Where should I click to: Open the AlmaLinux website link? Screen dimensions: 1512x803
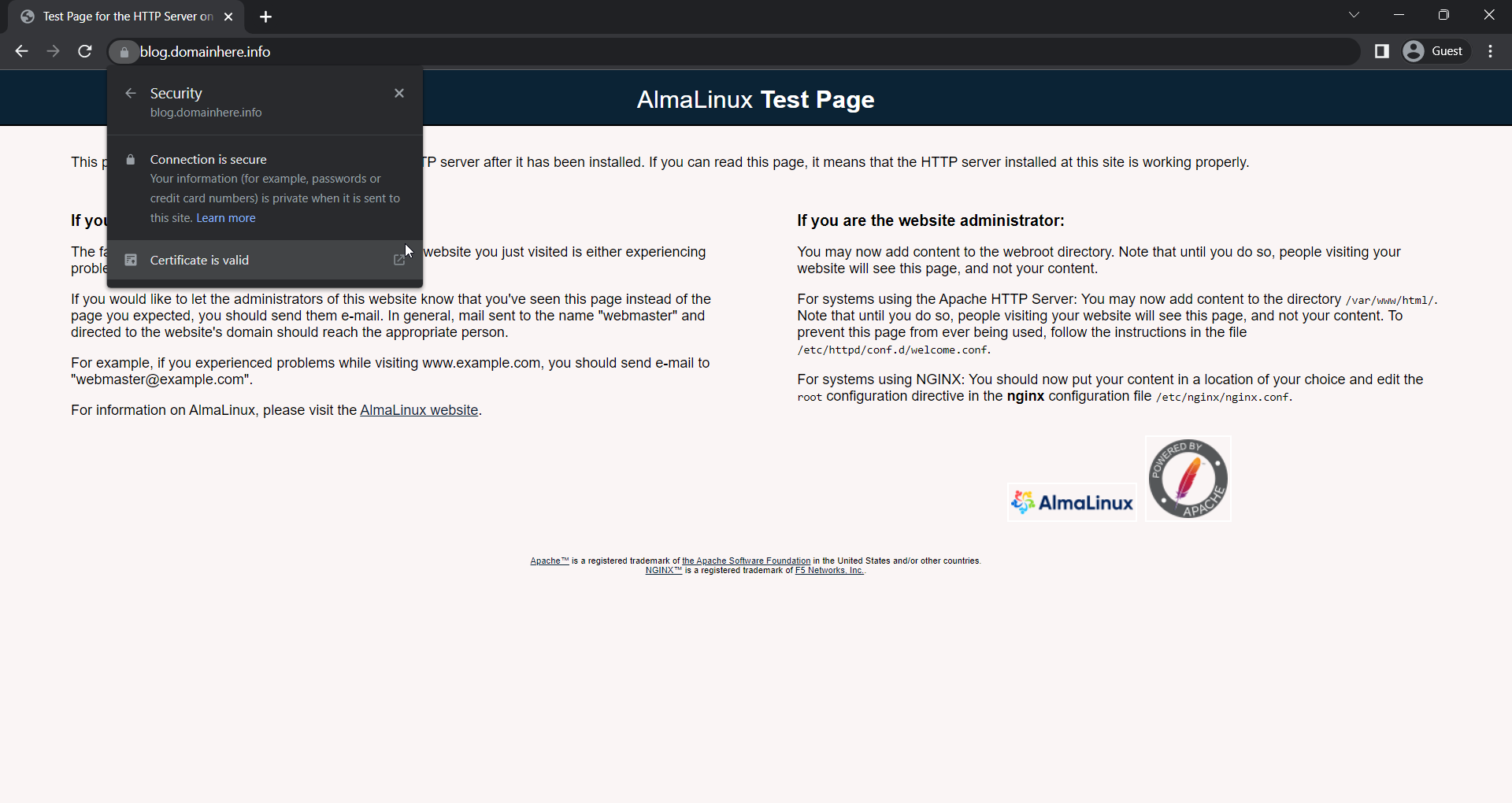point(419,410)
